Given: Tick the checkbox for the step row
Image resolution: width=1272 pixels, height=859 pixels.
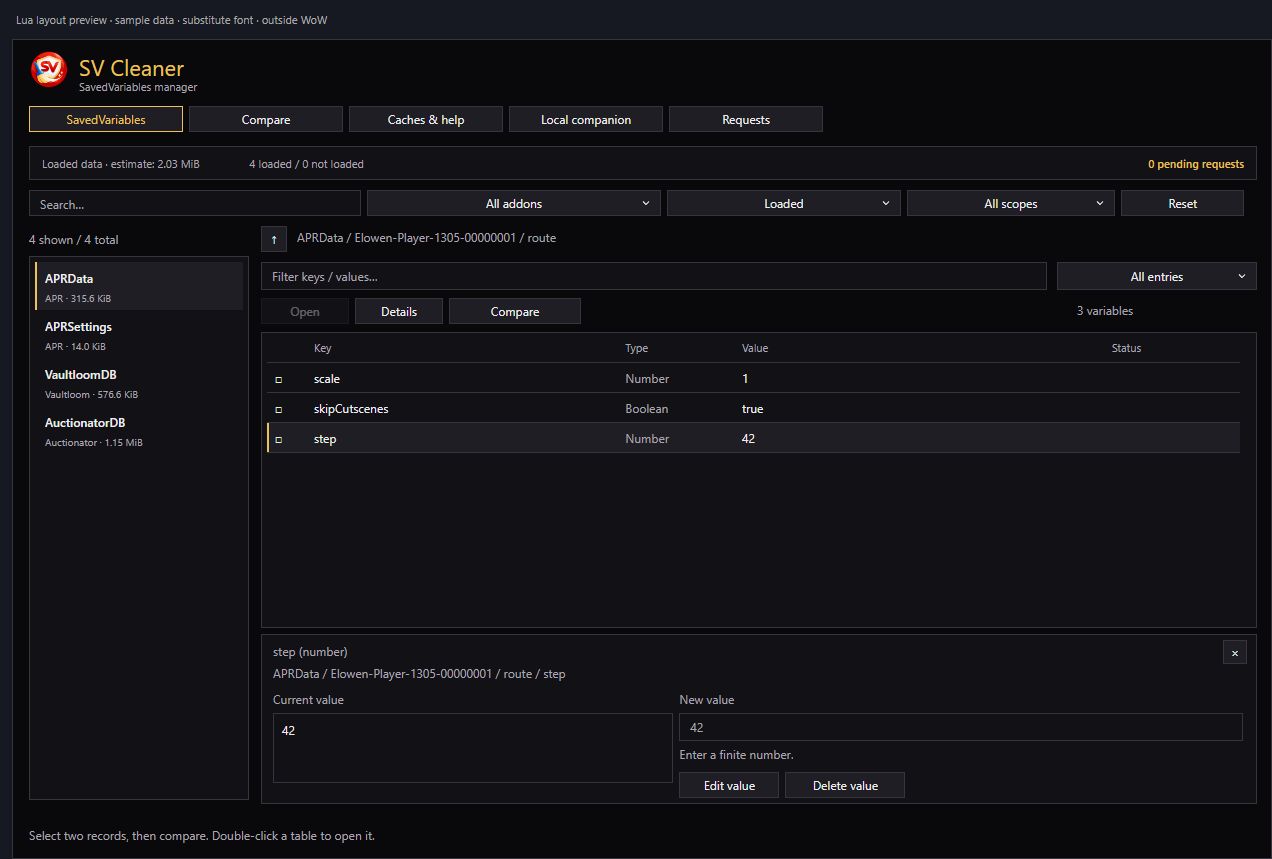Looking at the screenshot, I should click(x=279, y=440).
